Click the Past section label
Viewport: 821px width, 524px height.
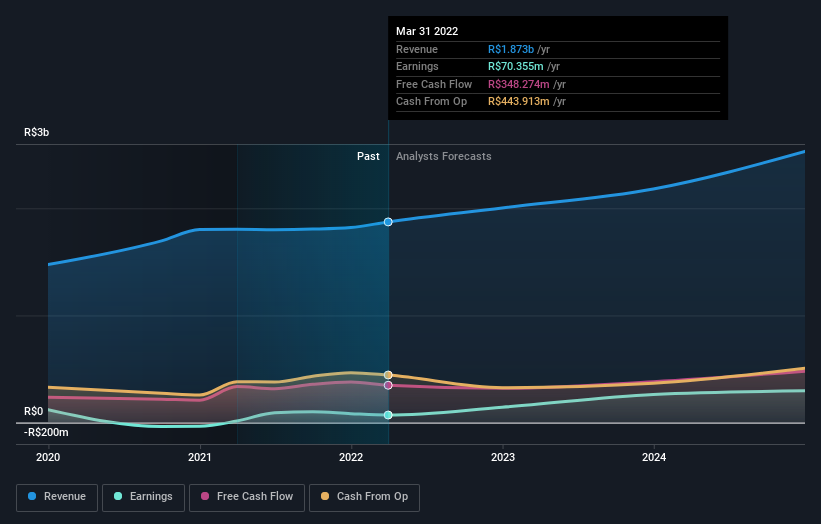pos(368,156)
